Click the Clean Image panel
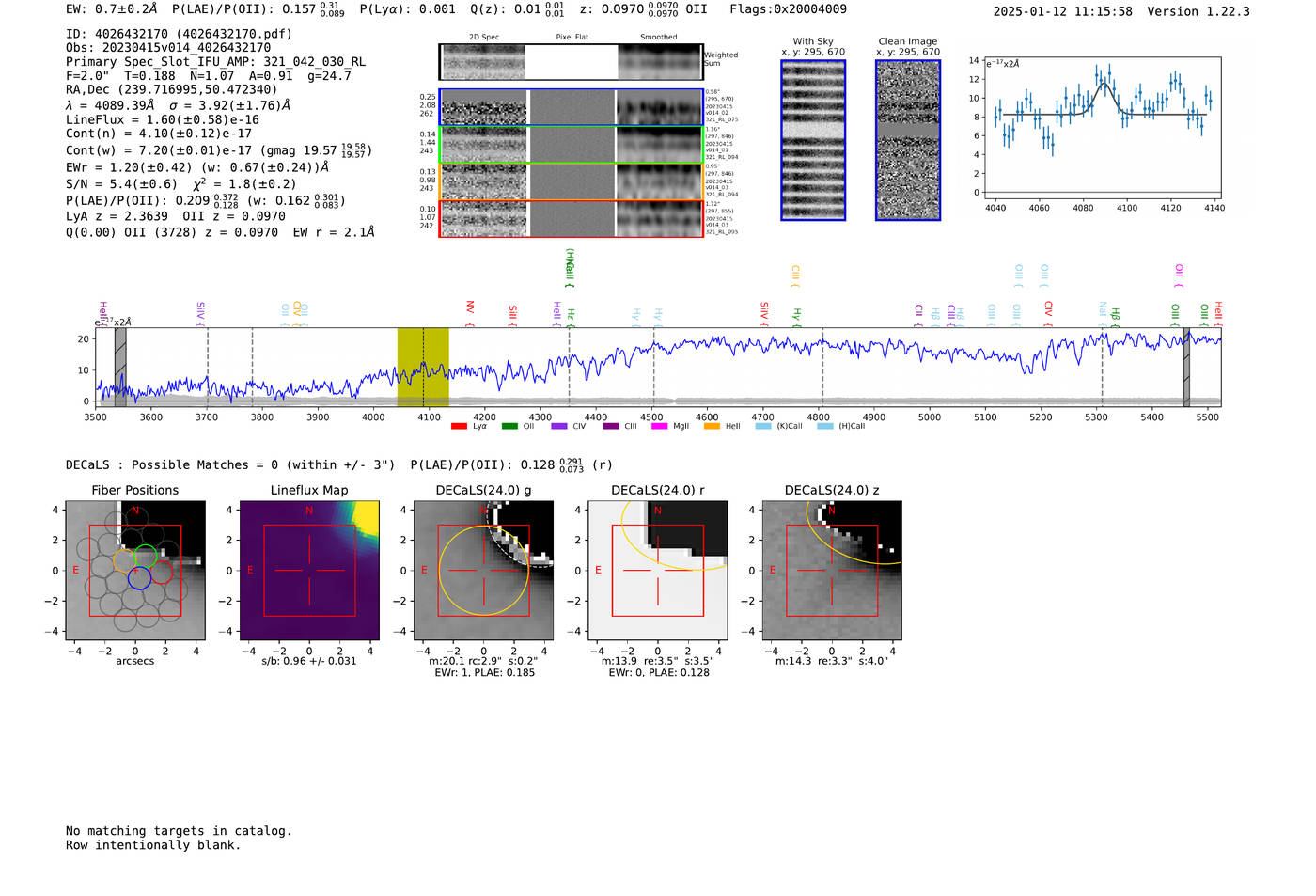Screen dimensions: 1316x896 [908, 140]
